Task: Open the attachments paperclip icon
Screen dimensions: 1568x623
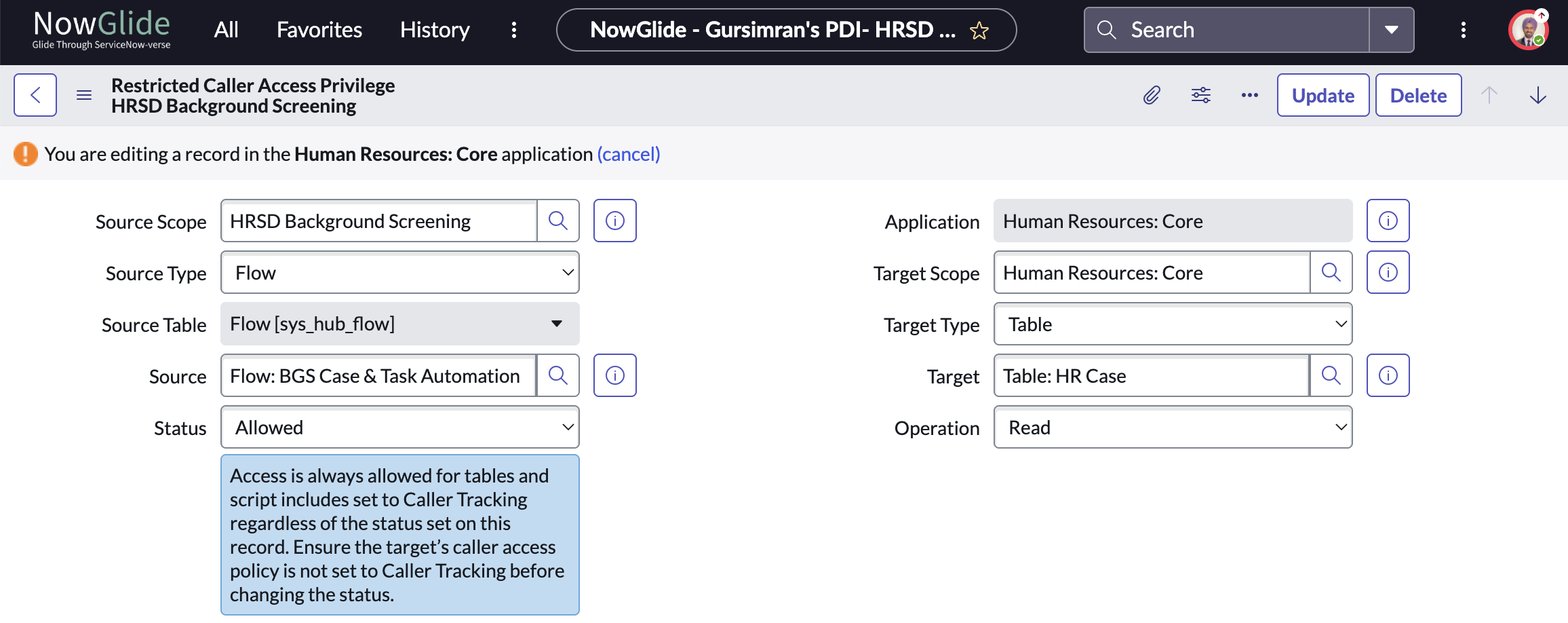Action: tap(1152, 95)
